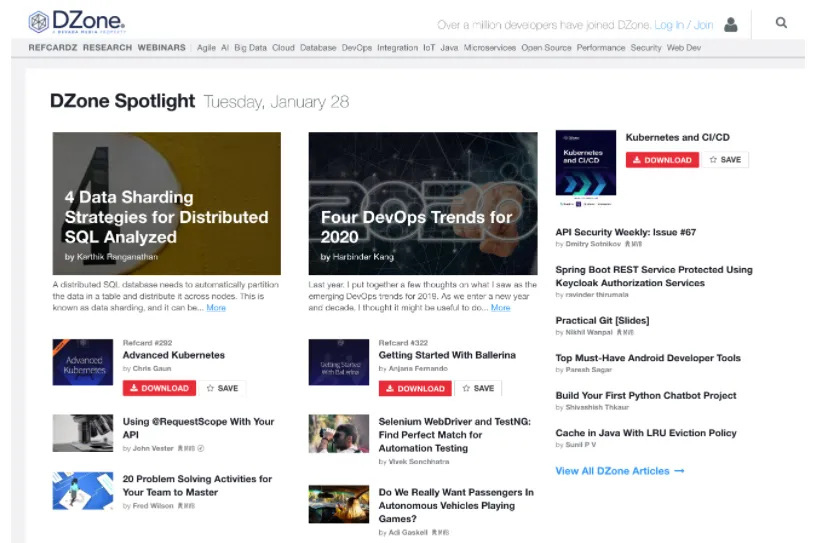Save the Getting Started With Ballerina refcard
This screenshot has width=834, height=543.
click(478, 388)
